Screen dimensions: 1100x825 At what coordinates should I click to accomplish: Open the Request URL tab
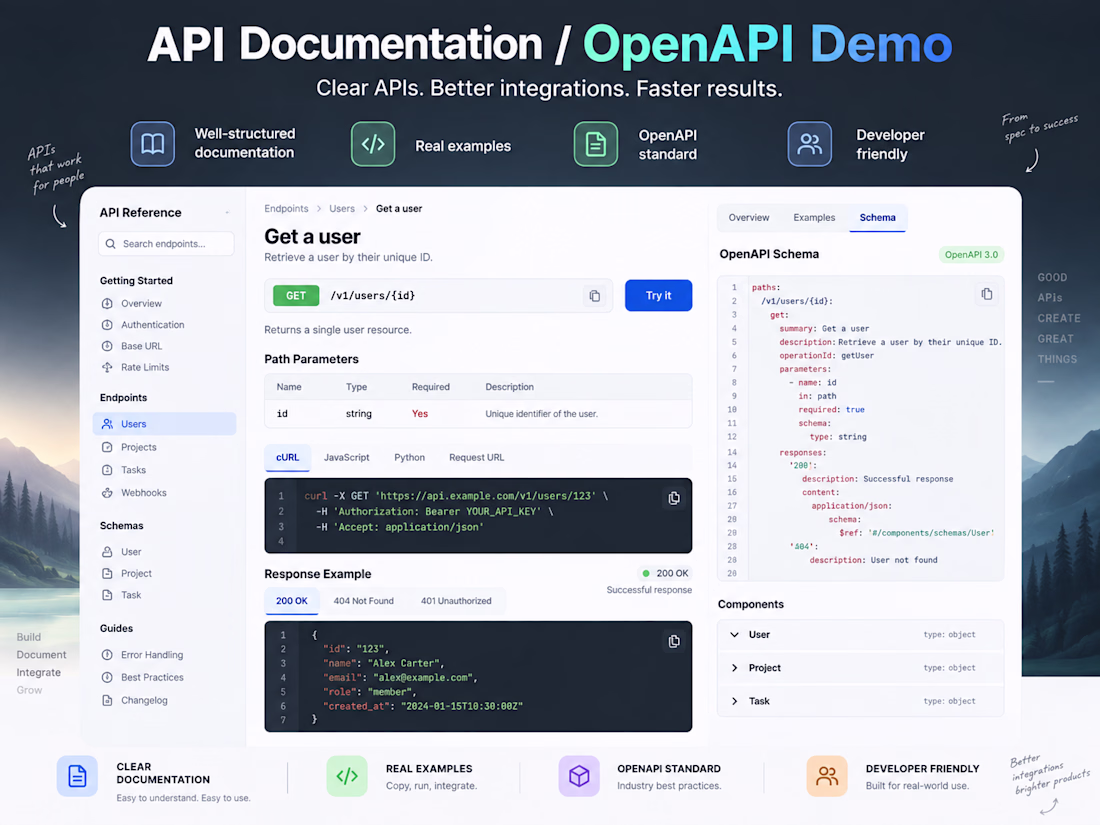coord(476,457)
